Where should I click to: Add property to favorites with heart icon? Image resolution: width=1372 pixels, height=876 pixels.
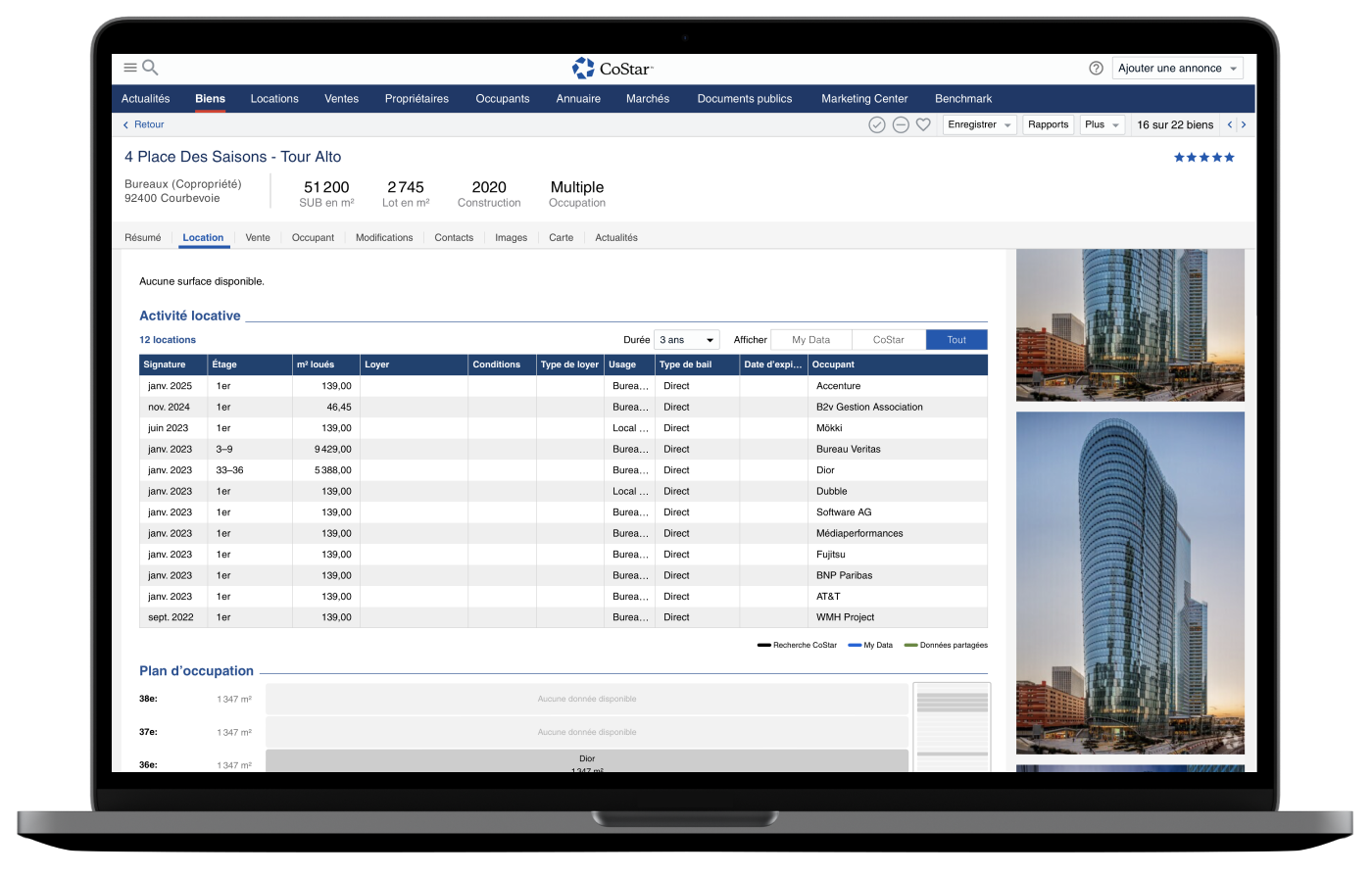(x=923, y=125)
